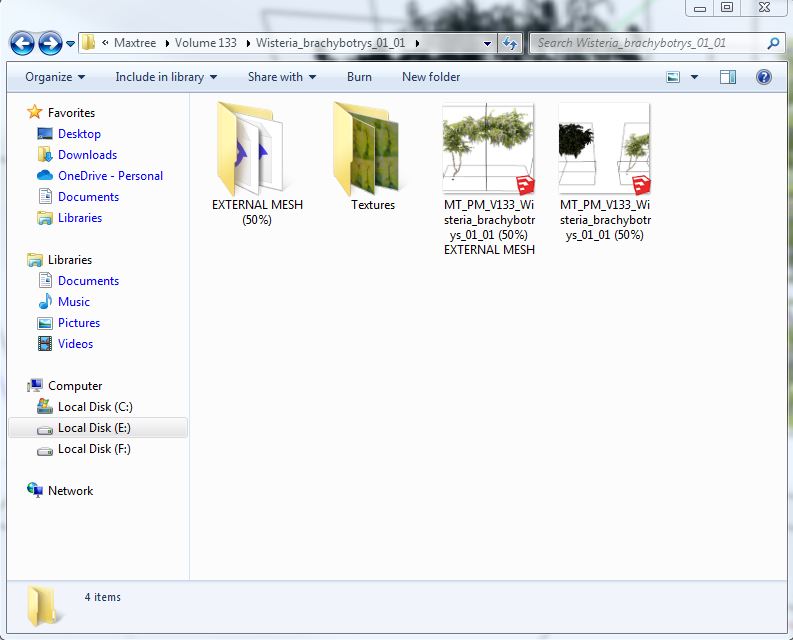Click the Burn toolbar button

pos(359,77)
